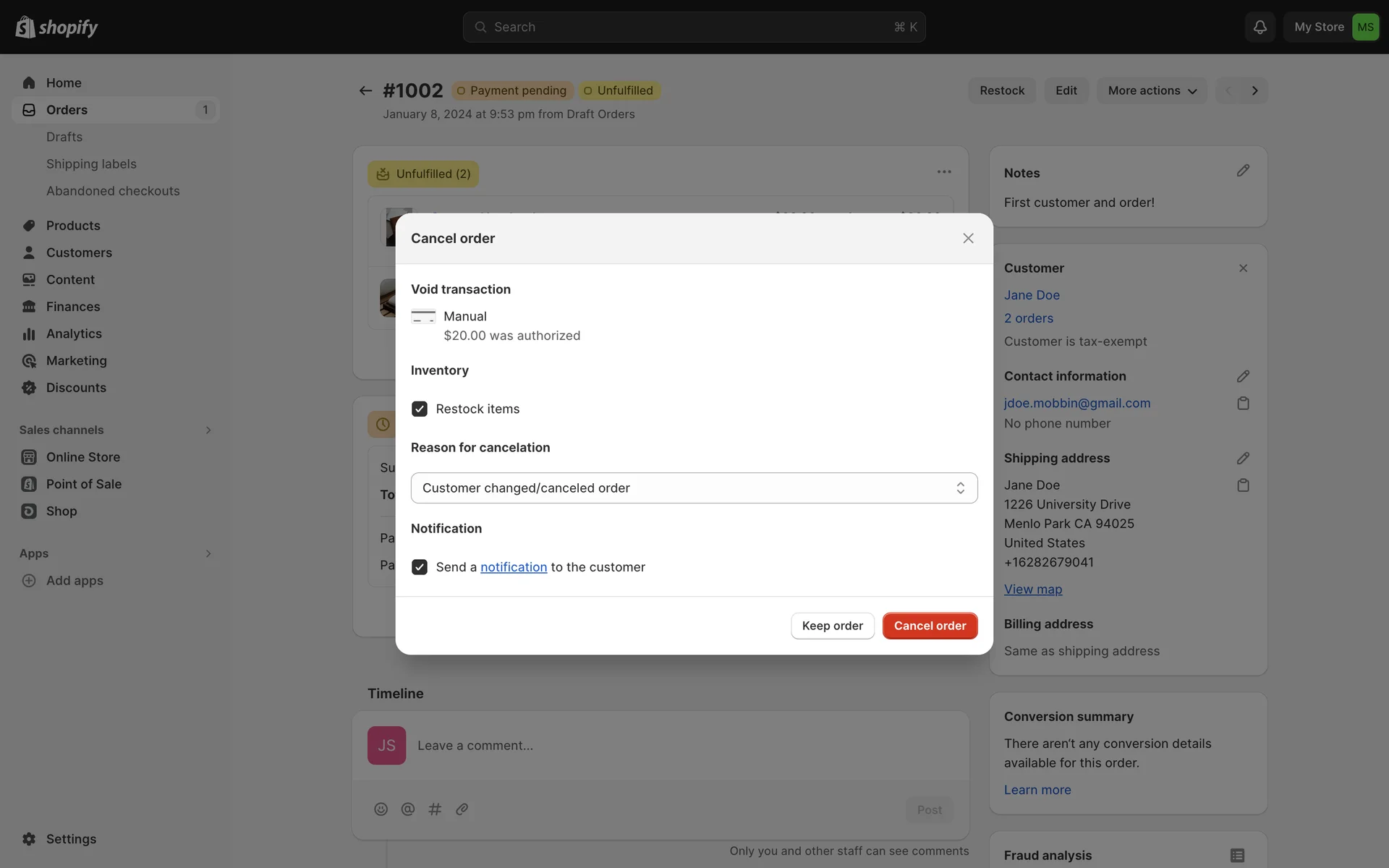Click the mention @ icon in the comment toolbar
The image size is (1389, 868).
point(408,809)
